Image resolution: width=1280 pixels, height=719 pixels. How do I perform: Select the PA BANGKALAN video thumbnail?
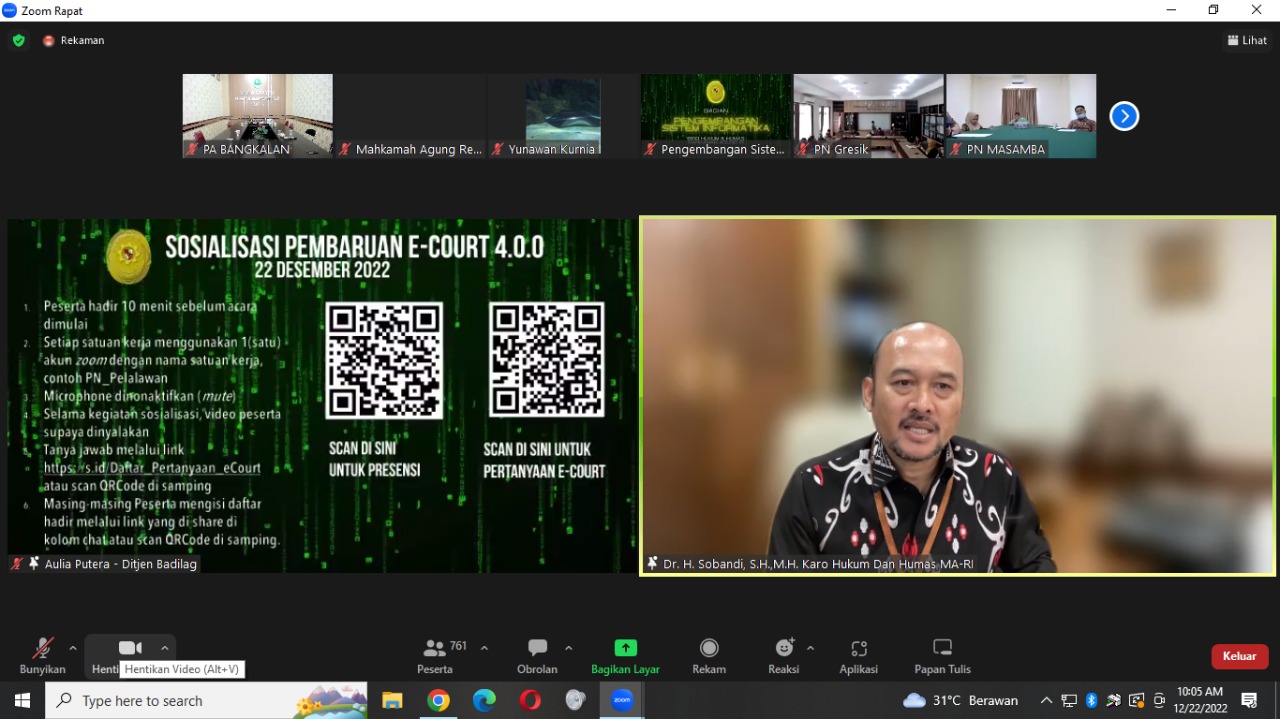[257, 116]
